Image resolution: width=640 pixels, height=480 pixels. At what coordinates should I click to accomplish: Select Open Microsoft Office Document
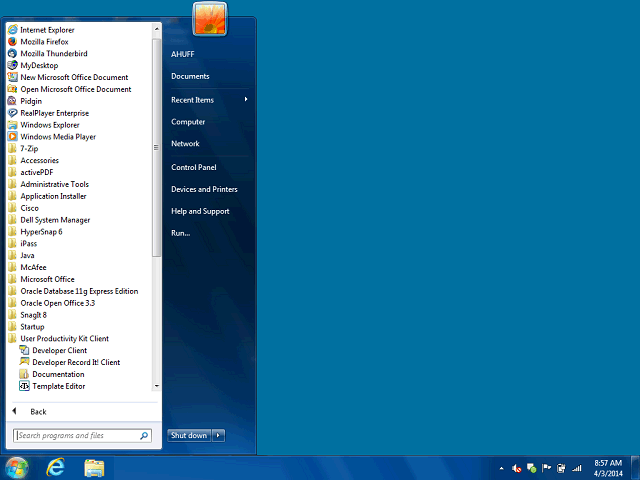pyautogui.click(x=76, y=89)
